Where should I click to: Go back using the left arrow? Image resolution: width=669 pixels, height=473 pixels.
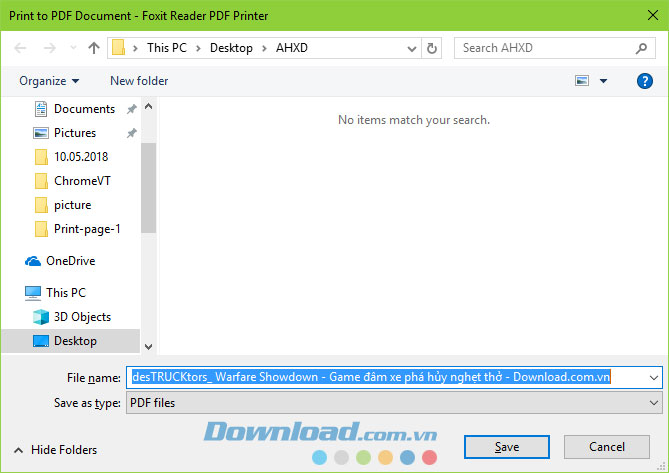pos(20,48)
